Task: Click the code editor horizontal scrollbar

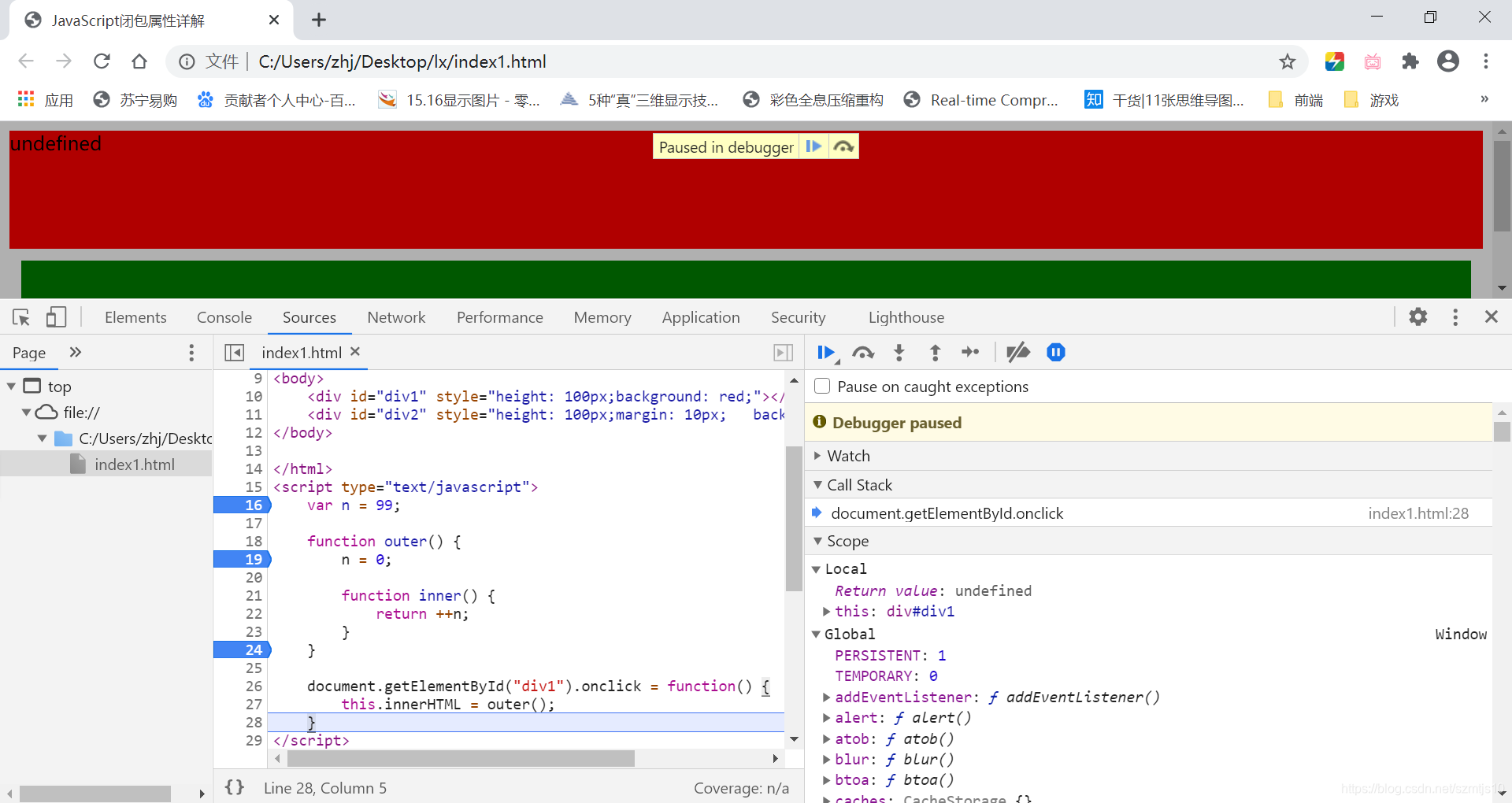Action: click(x=461, y=758)
